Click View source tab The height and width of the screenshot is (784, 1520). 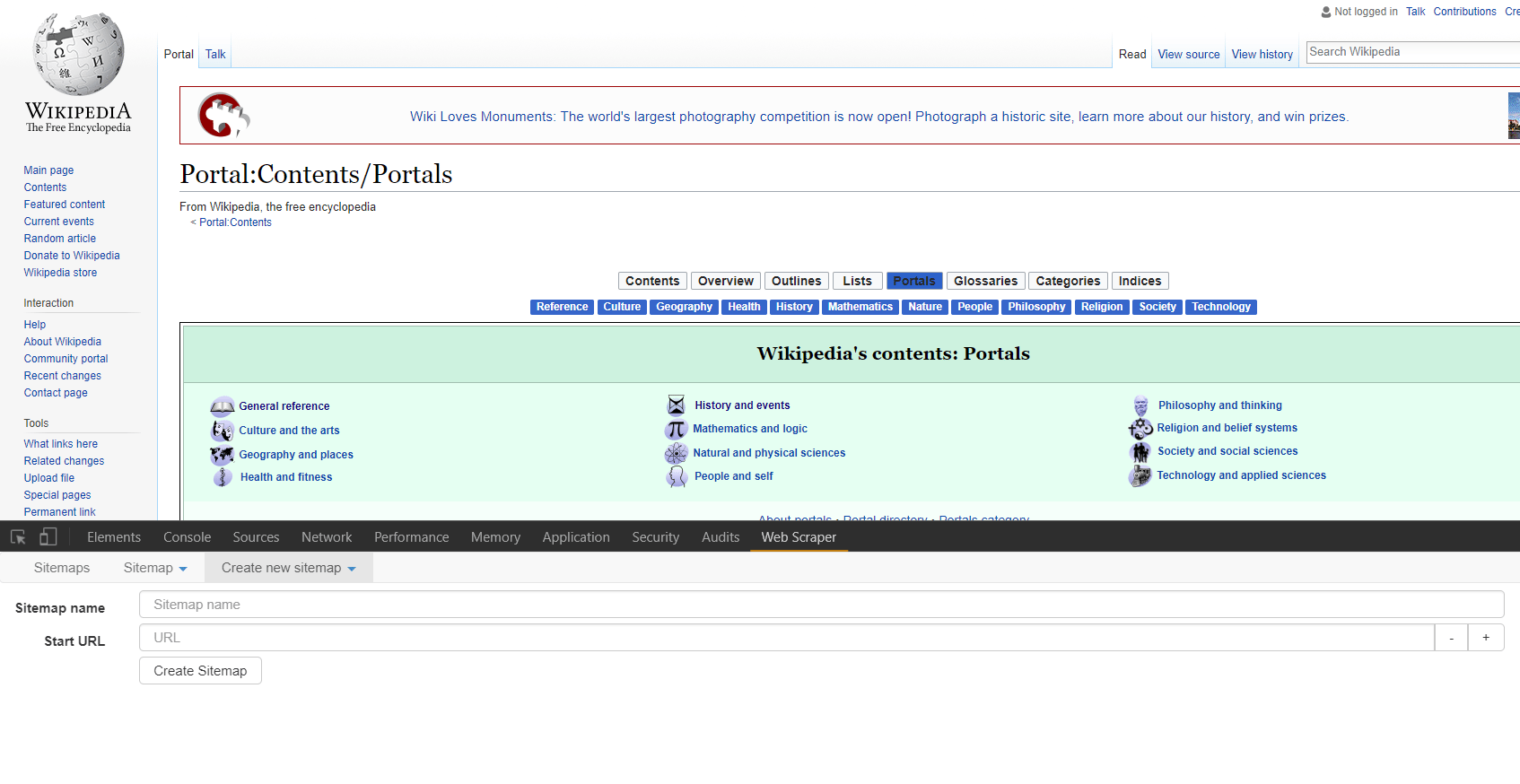[1189, 55]
